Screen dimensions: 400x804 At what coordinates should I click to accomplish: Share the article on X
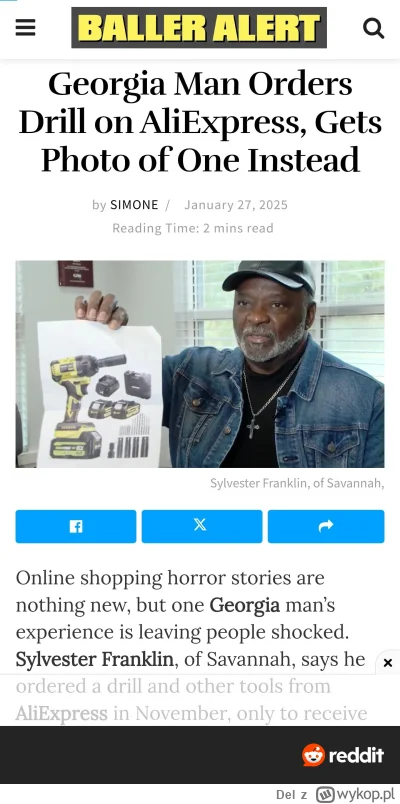pos(202,526)
